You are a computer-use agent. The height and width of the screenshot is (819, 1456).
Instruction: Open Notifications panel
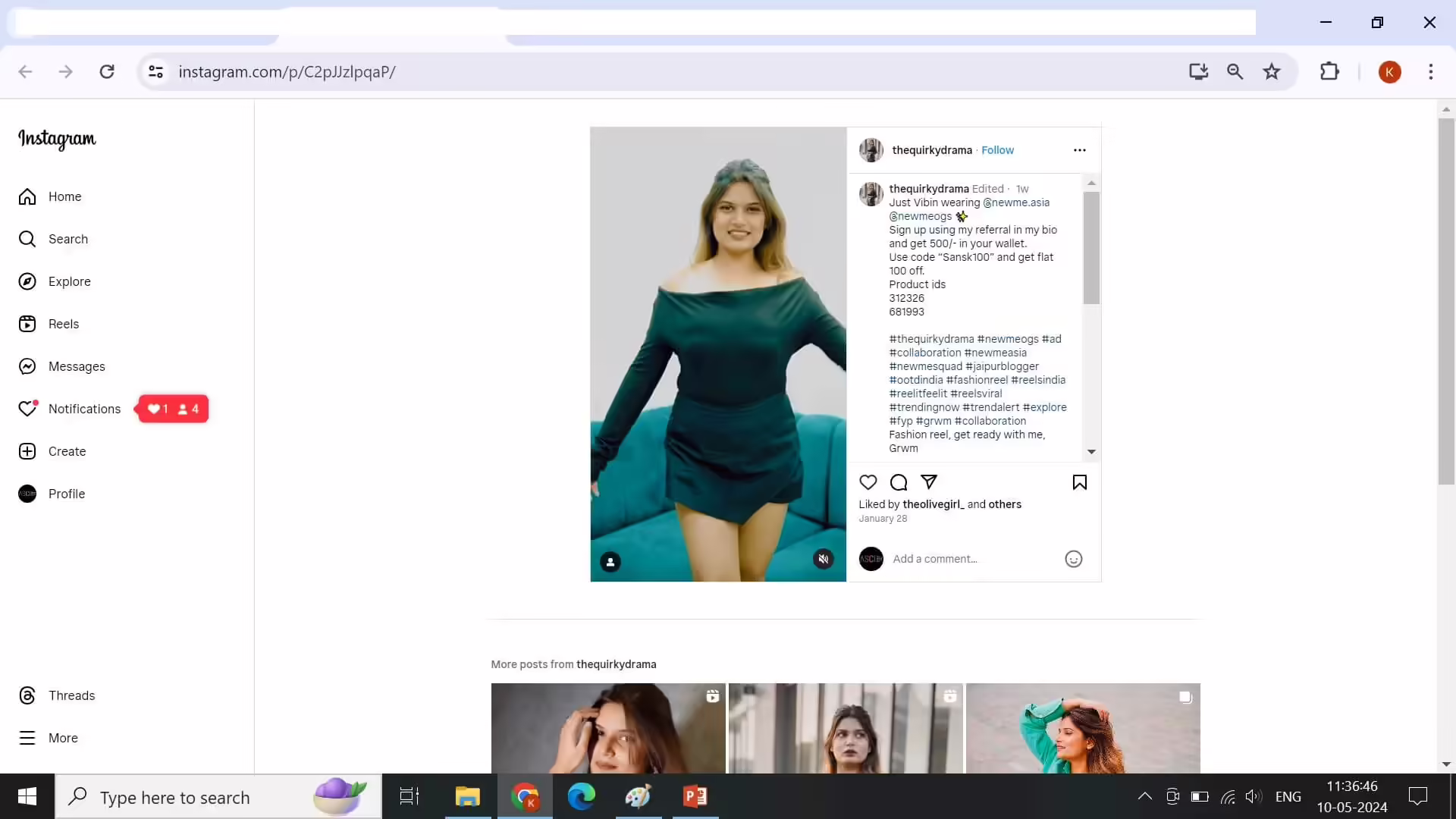point(70,409)
